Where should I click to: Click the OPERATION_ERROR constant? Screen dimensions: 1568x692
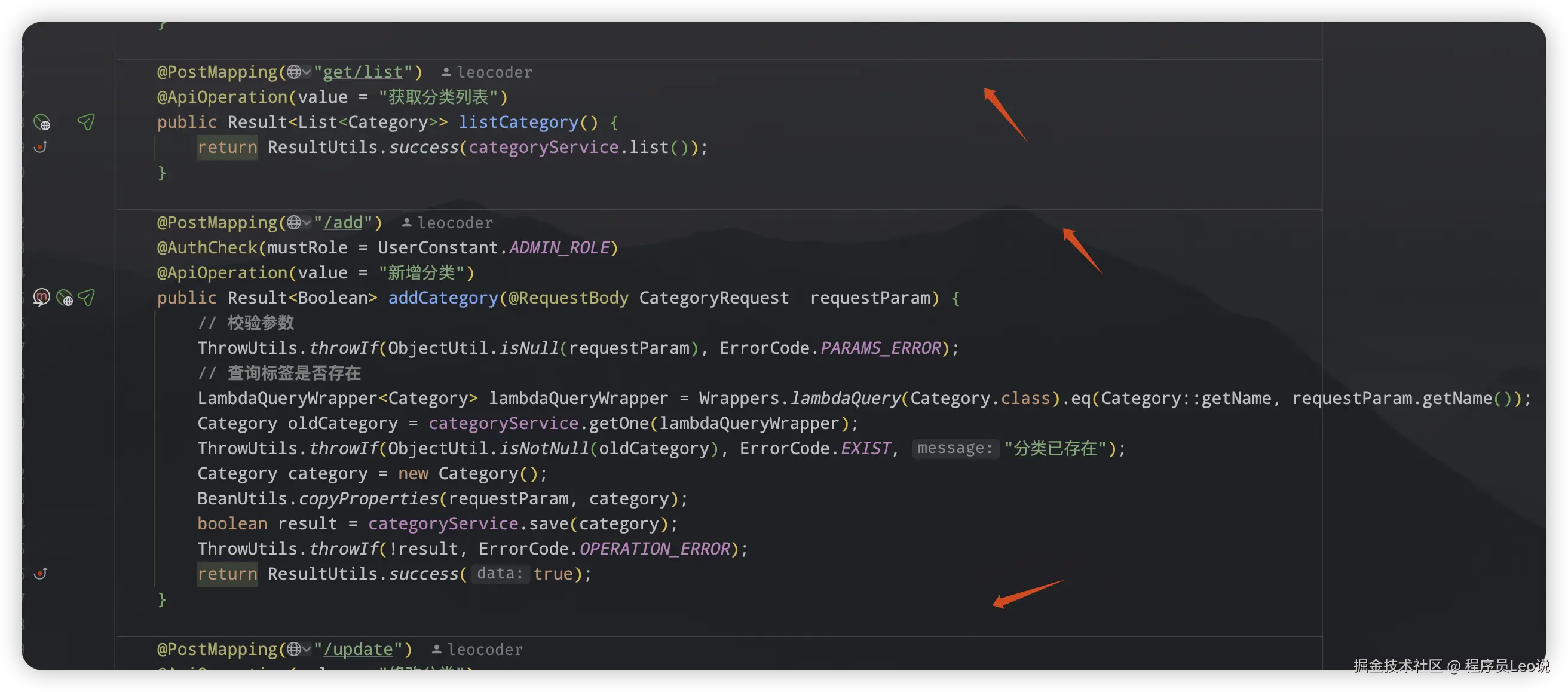point(654,549)
